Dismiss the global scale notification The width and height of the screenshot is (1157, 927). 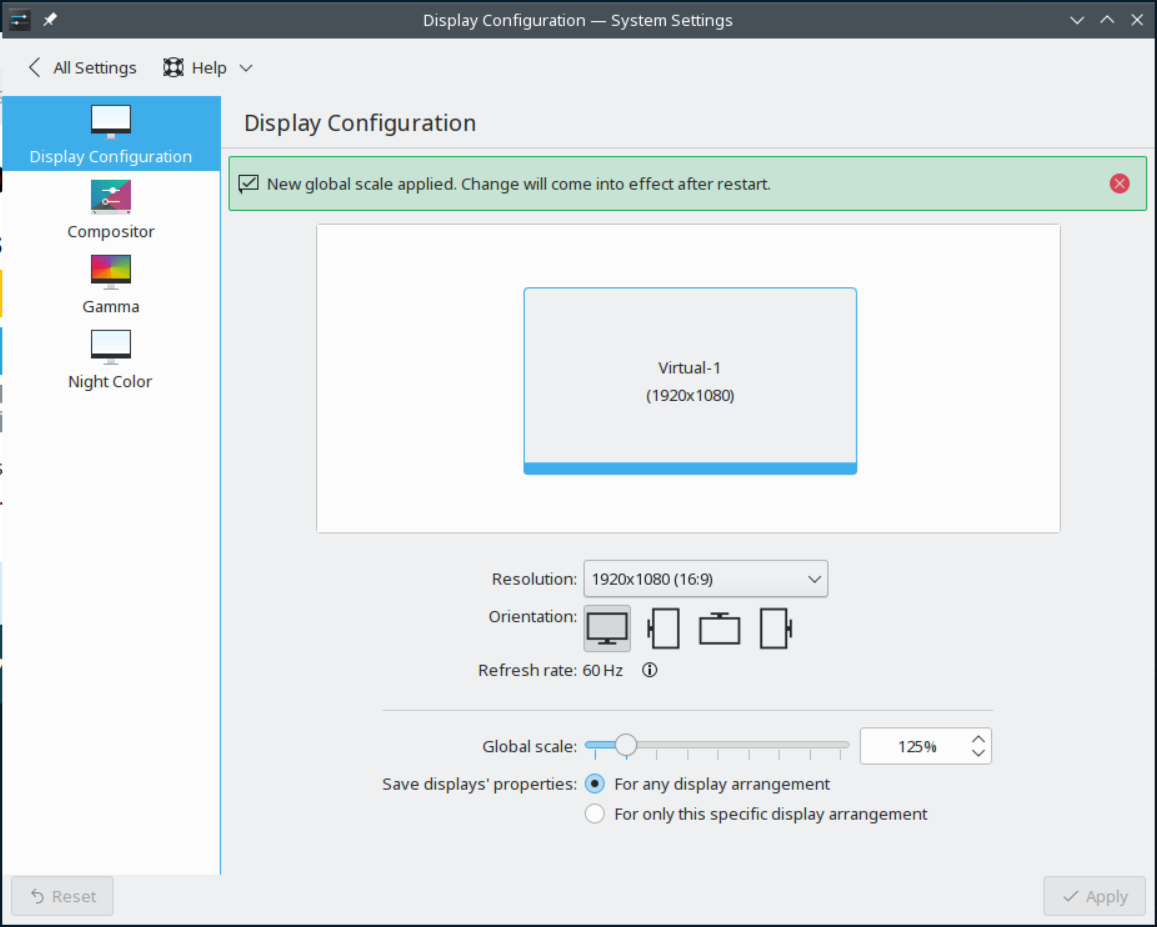coord(1119,184)
